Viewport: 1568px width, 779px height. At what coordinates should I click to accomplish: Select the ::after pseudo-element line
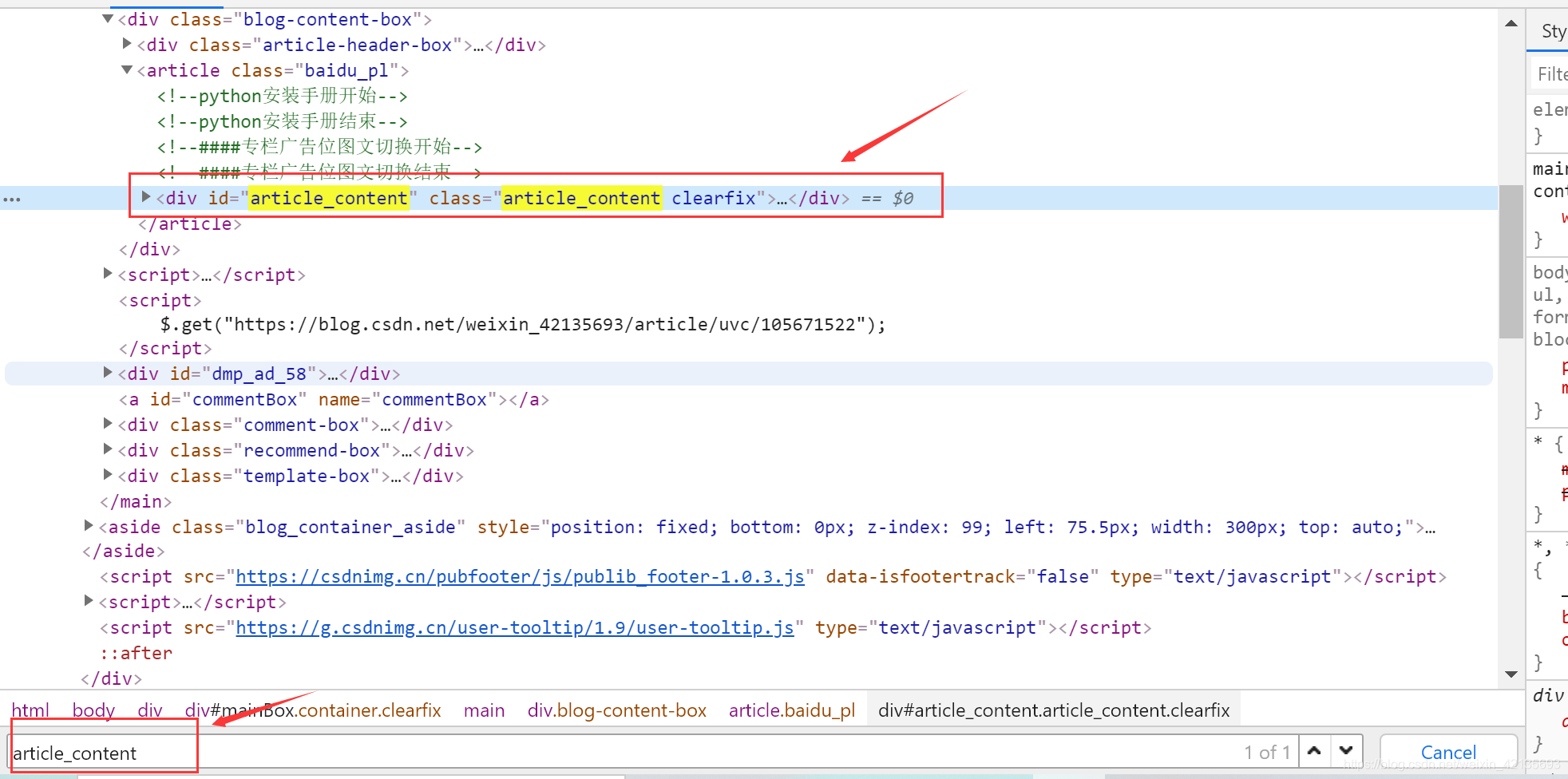[x=136, y=653]
